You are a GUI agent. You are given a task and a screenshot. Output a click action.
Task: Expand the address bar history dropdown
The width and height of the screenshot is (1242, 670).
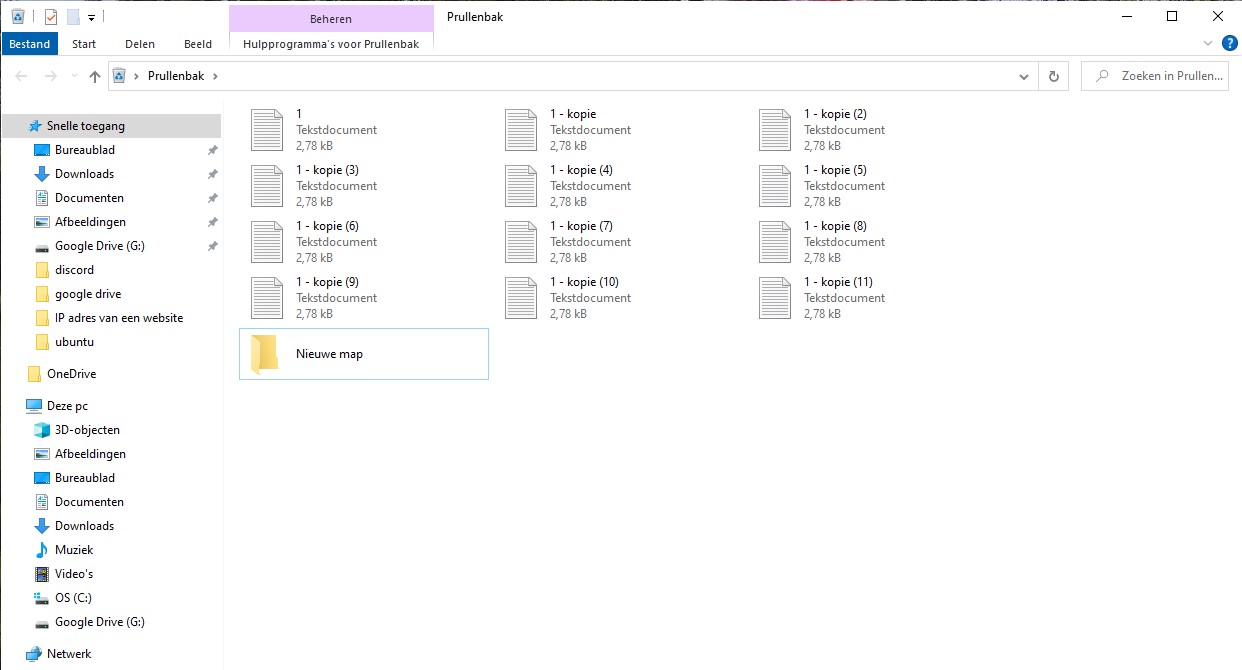(1024, 76)
